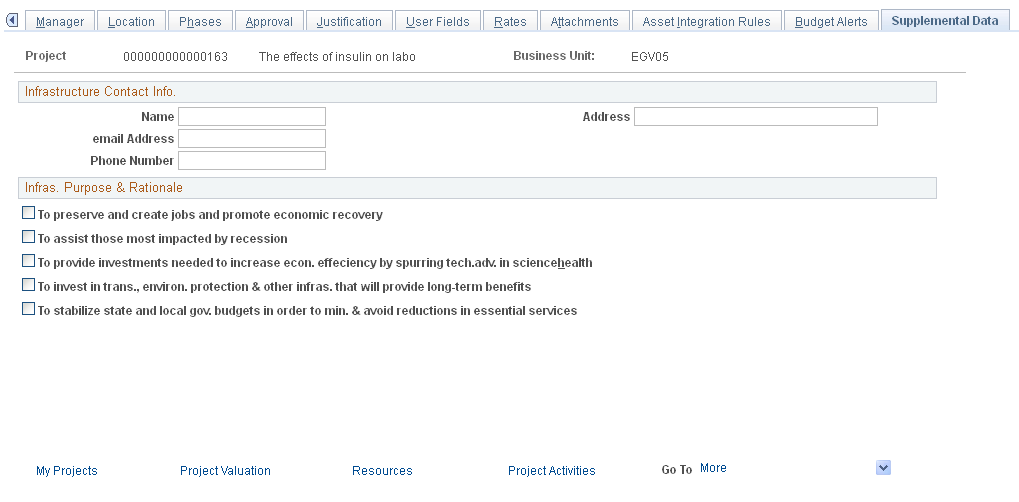Image resolution: width=1019 pixels, height=502 pixels.
Task: Switch to the Rates tab
Action: click(x=510, y=21)
